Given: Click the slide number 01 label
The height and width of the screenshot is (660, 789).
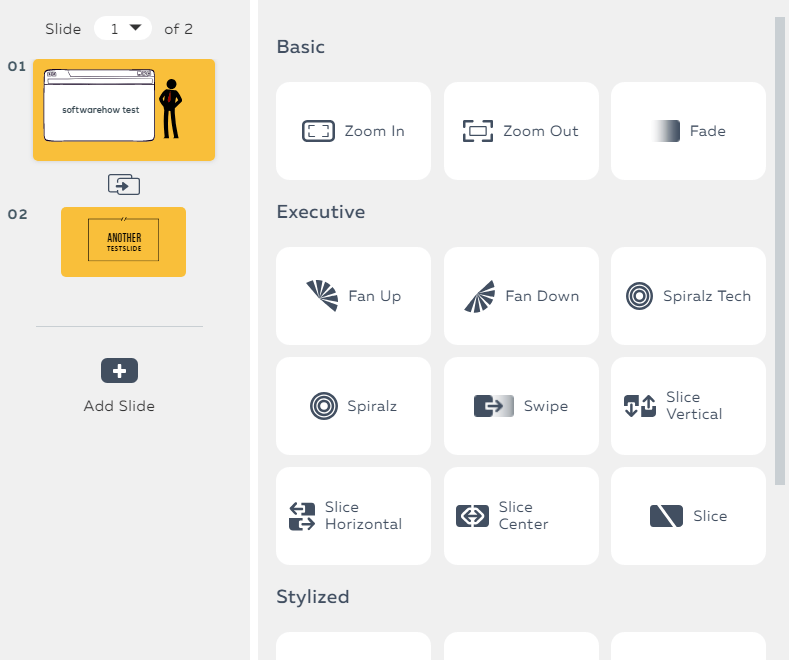Looking at the screenshot, I should click(17, 66).
